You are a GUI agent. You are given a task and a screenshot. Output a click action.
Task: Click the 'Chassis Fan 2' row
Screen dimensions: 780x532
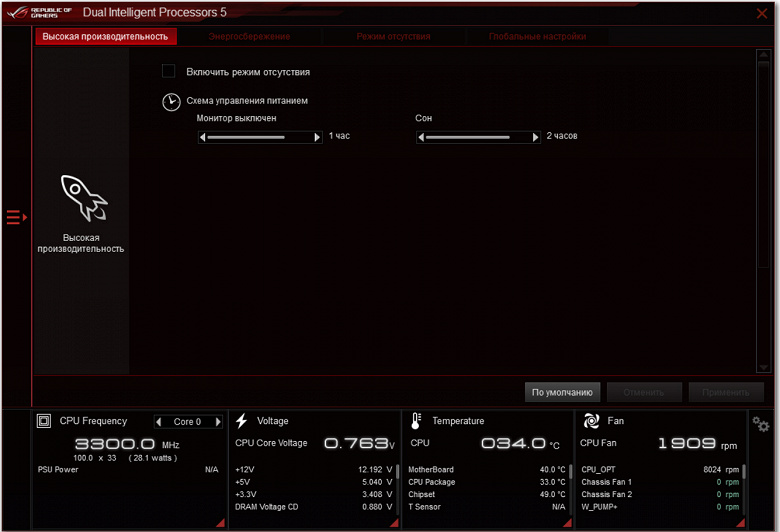[x=660, y=494]
